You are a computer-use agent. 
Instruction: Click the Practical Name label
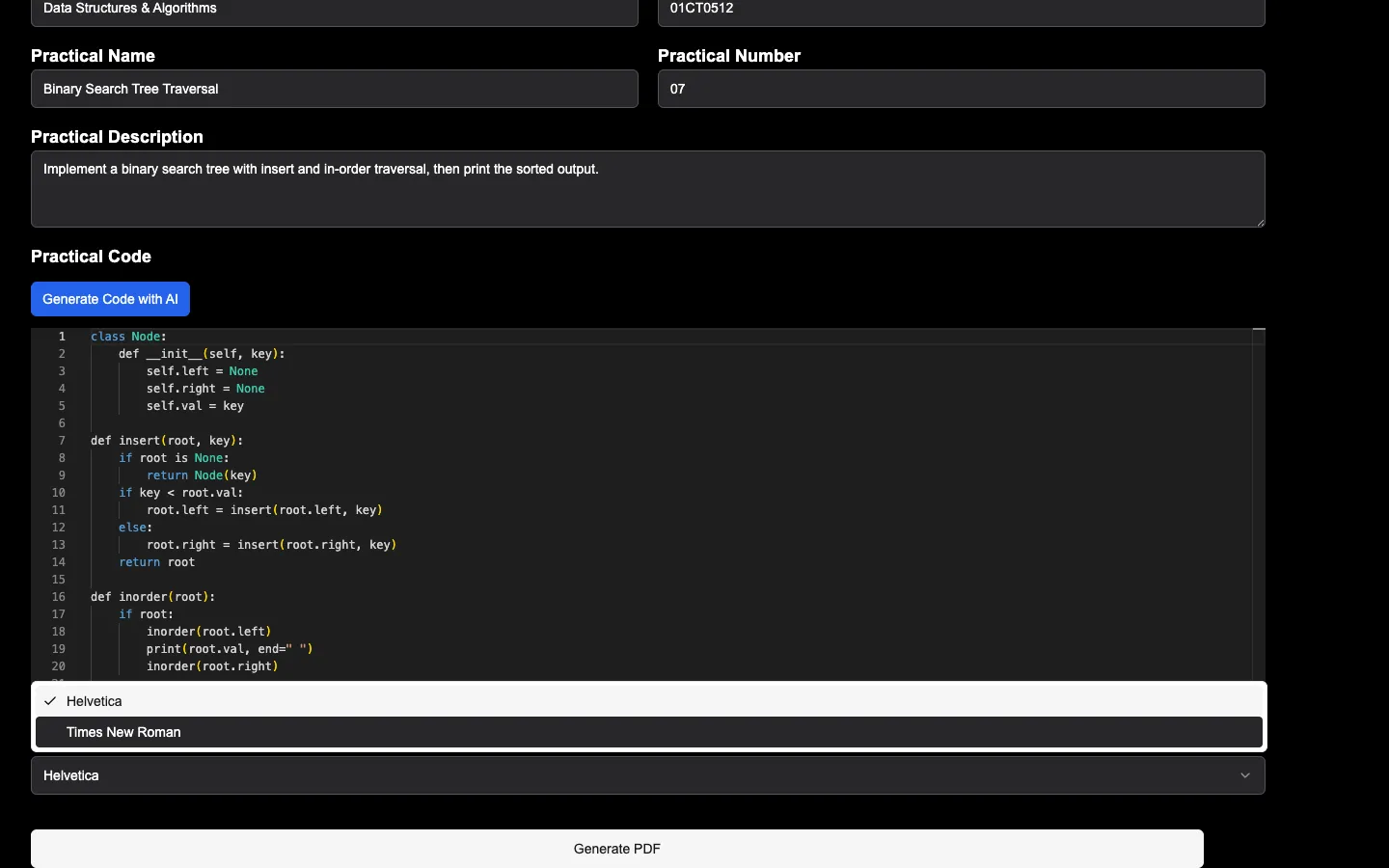pyautogui.click(x=94, y=56)
